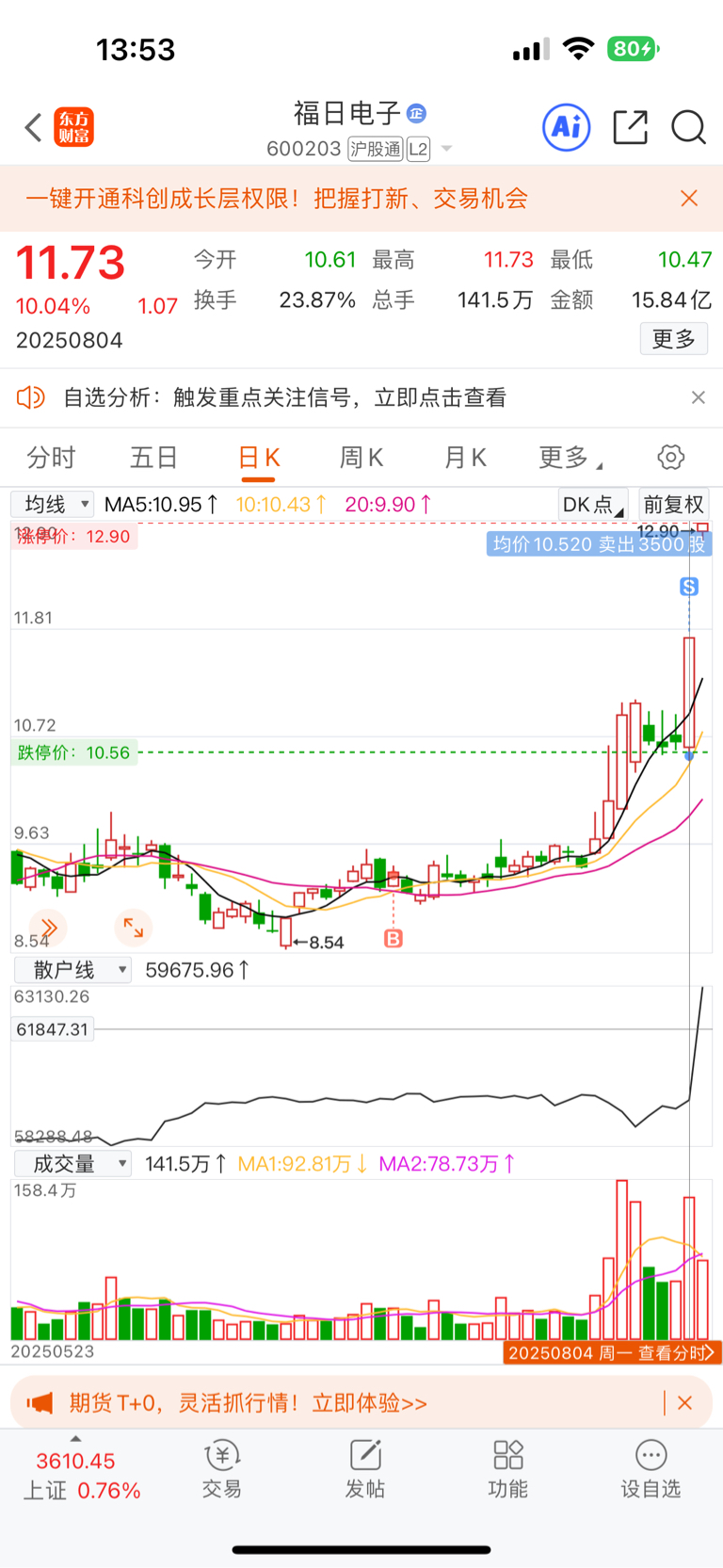723x1568 pixels.
Task: Tap the 59675.96 散户线 value
Action: 198,970
